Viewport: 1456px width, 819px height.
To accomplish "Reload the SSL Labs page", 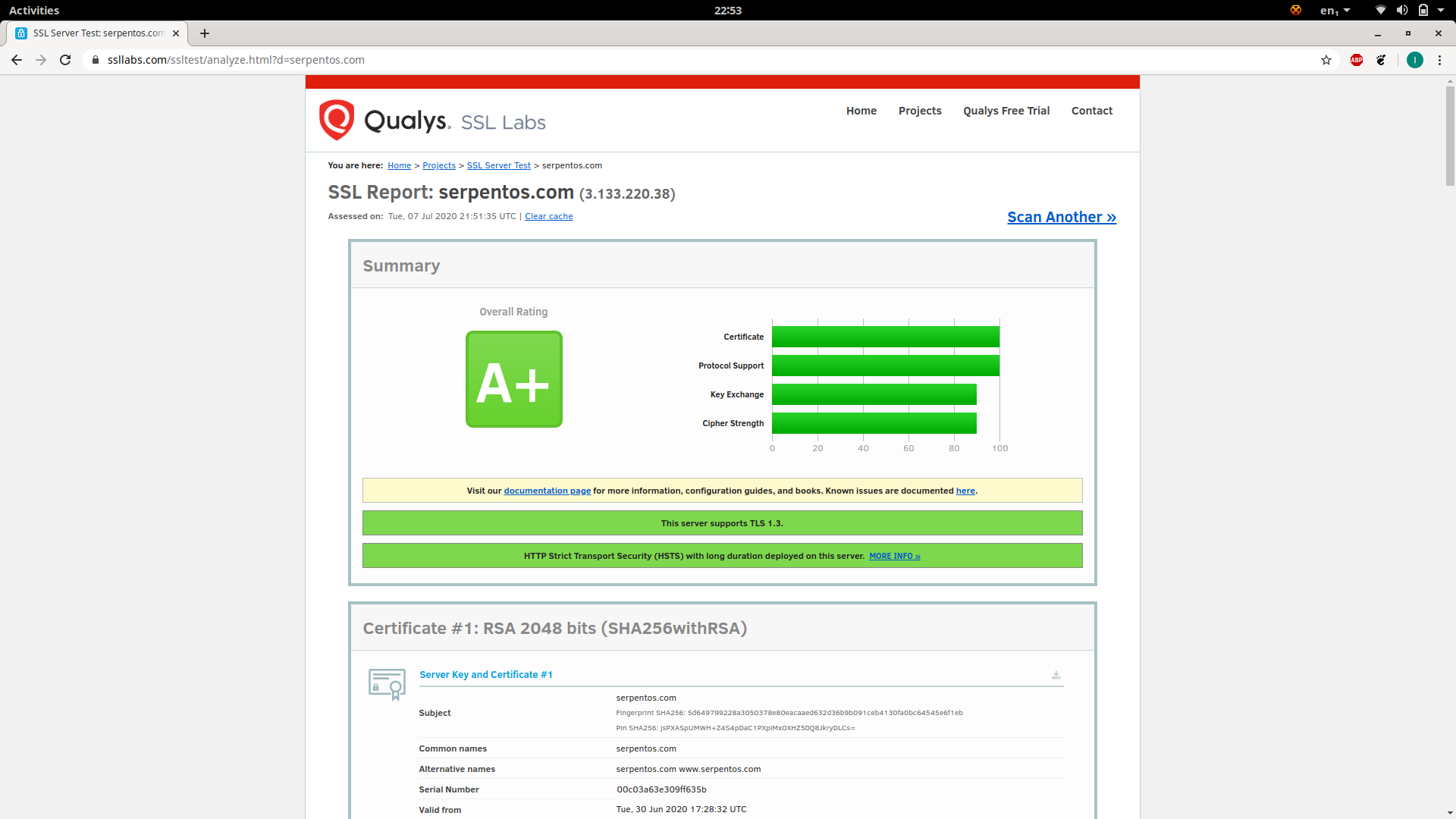I will (65, 60).
